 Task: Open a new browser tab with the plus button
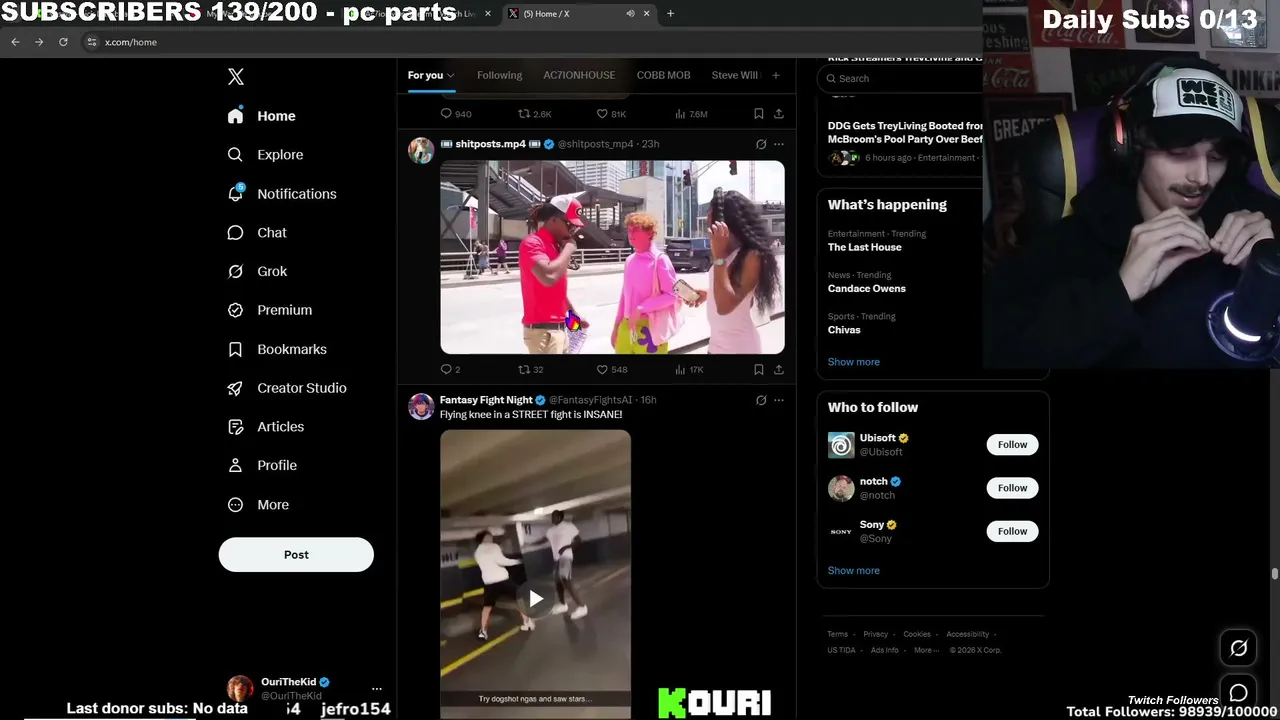coord(670,14)
